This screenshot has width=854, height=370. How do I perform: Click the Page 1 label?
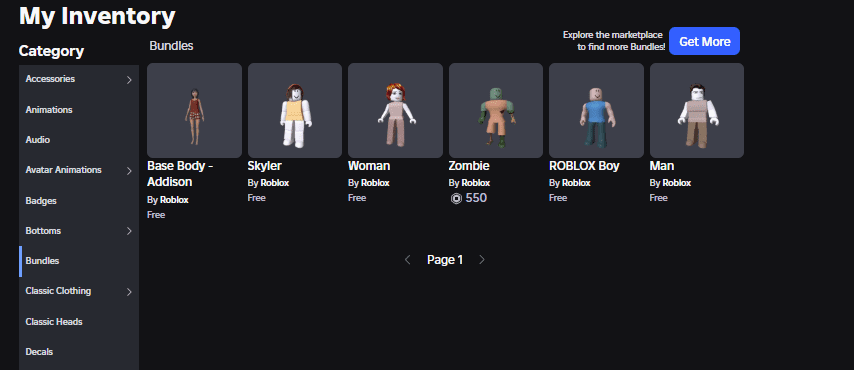[x=445, y=260]
